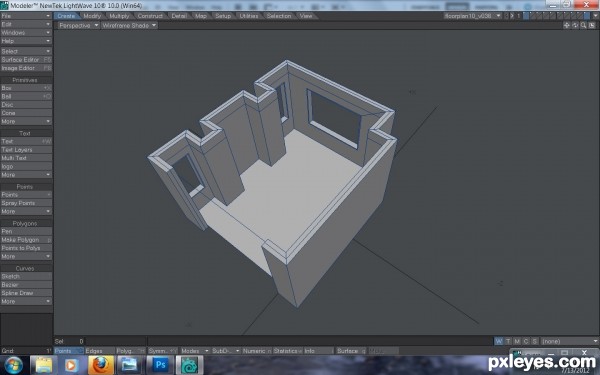Viewport: 600px width, 375px height.
Task: Enable Edges selection mode
Action: point(99,351)
